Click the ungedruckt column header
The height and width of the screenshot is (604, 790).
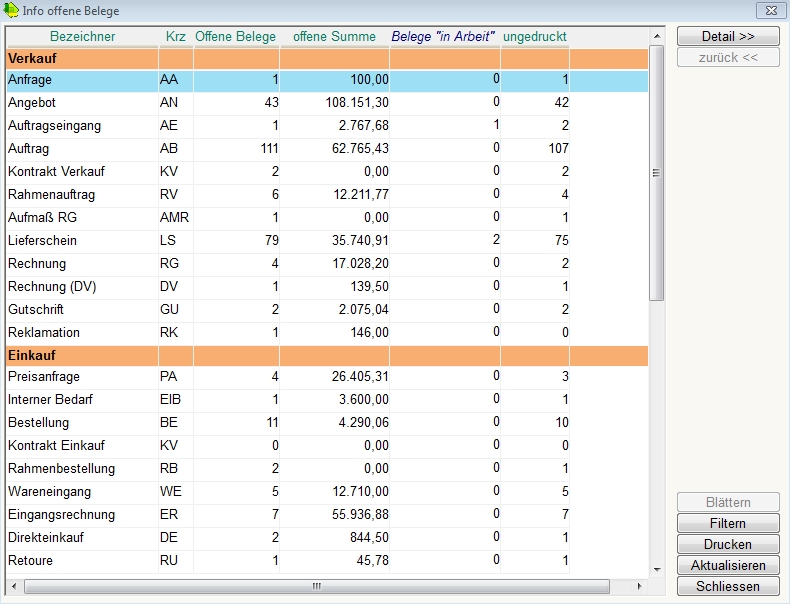pyautogui.click(x=534, y=37)
